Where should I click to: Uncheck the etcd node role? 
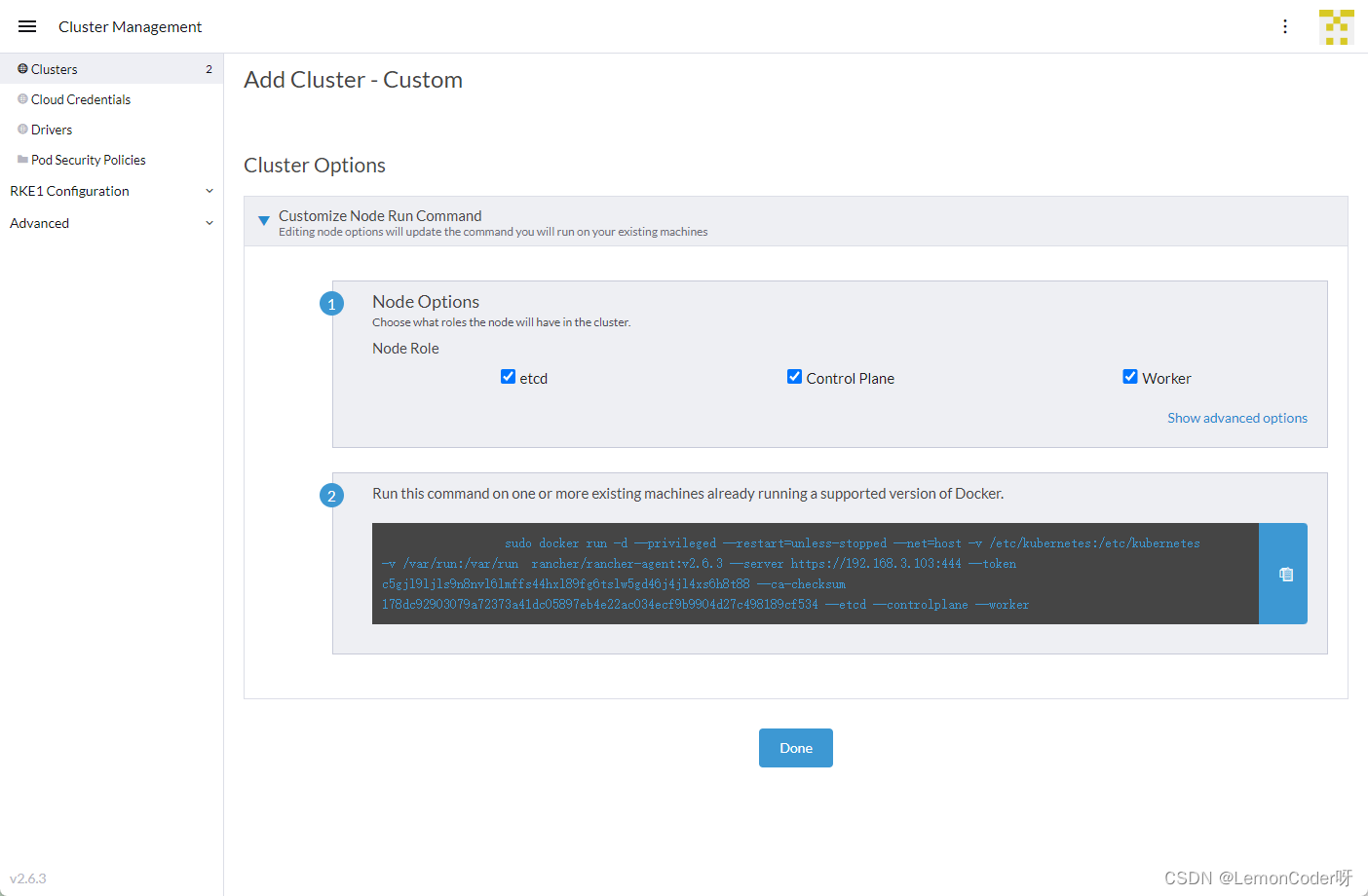coord(508,377)
